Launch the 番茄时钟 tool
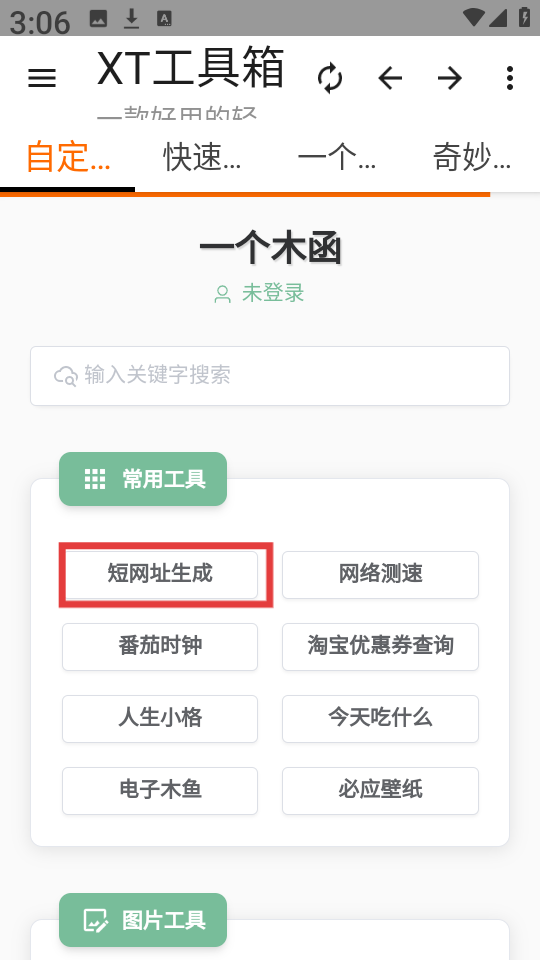This screenshot has height=960, width=540. (160, 647)
